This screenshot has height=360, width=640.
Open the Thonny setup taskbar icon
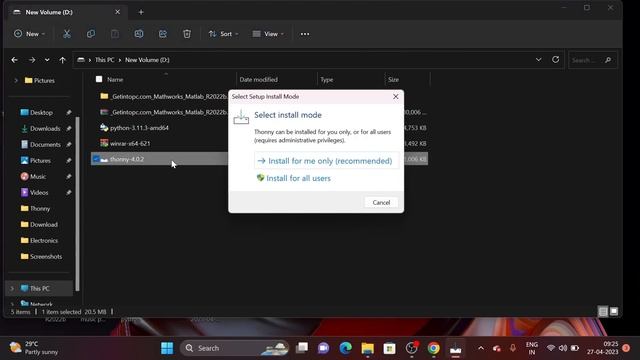[x=456, y=348]
